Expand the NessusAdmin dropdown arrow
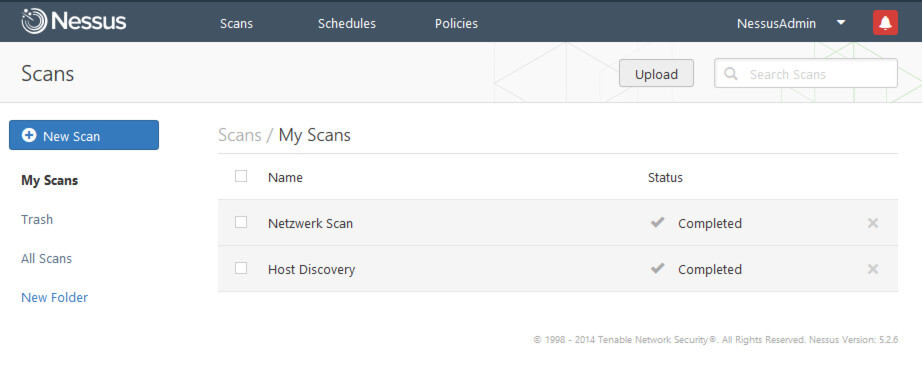The height and width of the screenshot is (381, 922). tap(841, 23)
